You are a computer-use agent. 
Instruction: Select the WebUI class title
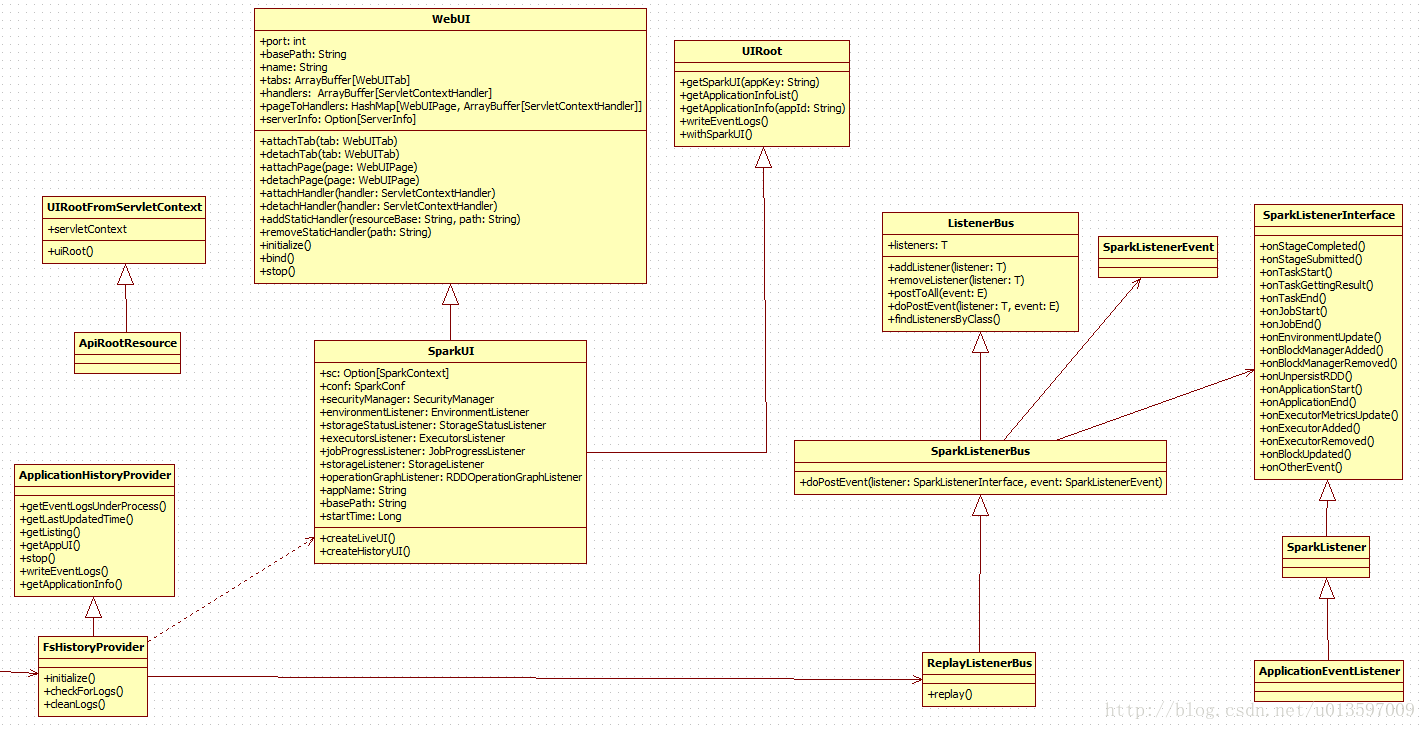point(450,19)
